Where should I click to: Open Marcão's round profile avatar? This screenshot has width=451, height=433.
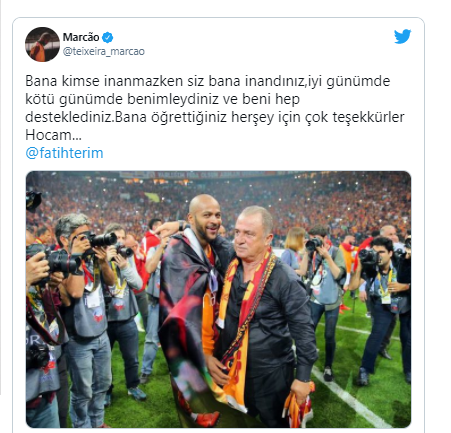point(42,44)
